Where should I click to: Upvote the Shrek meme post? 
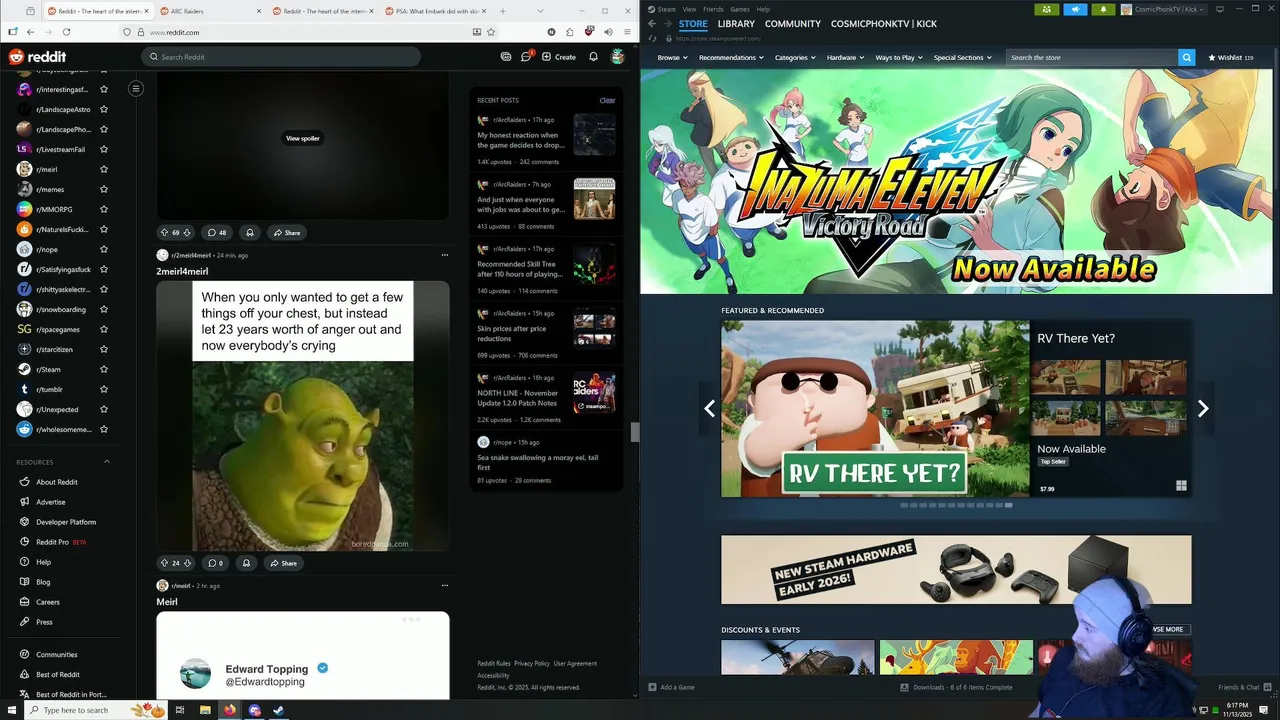(165, 563)
